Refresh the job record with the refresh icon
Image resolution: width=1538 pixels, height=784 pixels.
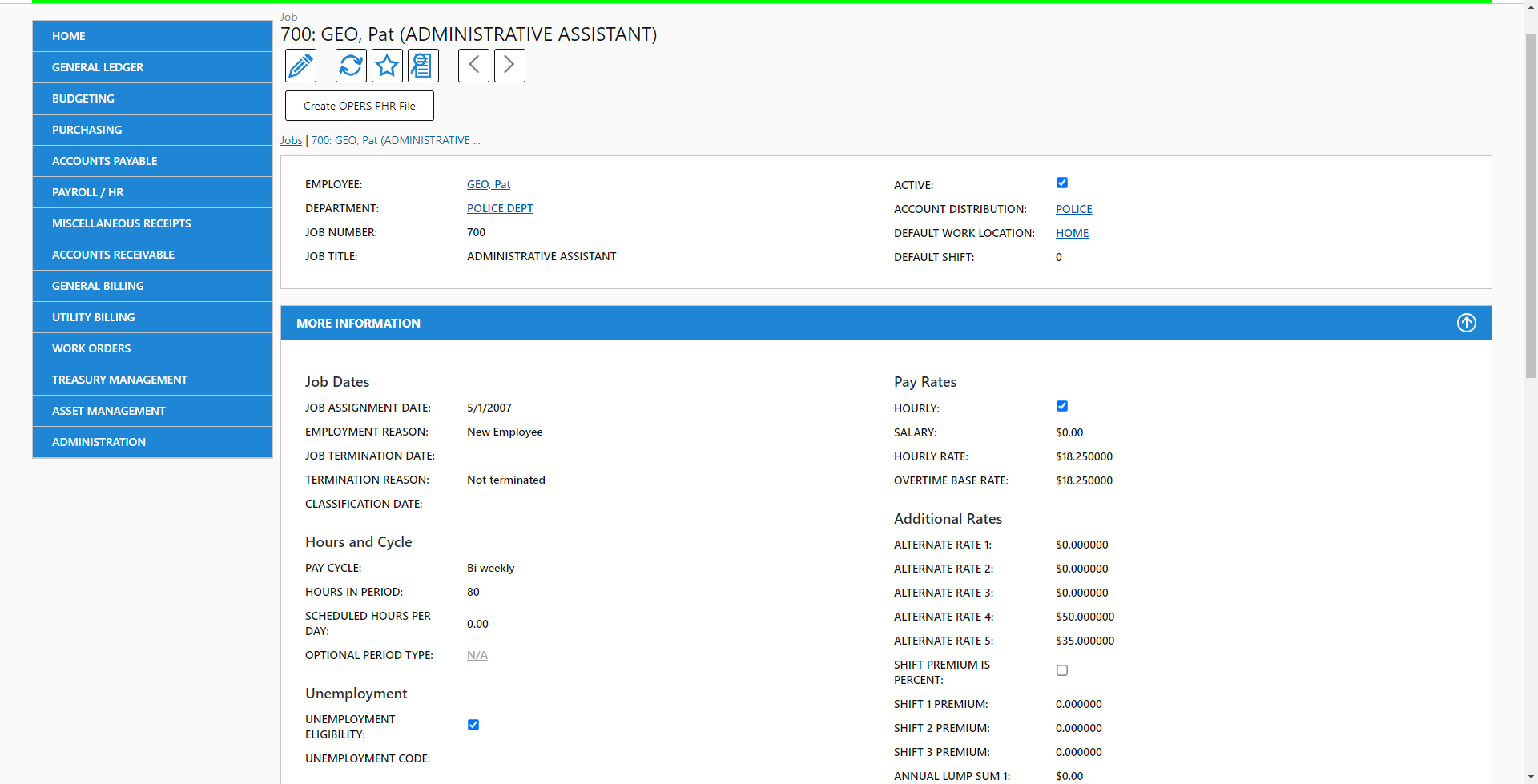point(351,66)
